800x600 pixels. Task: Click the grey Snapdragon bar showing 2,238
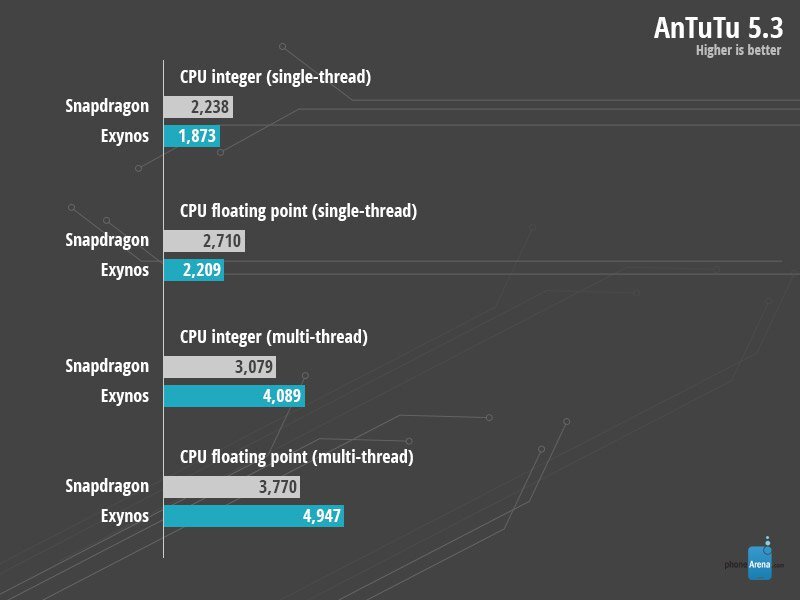[x=200, y=107]
